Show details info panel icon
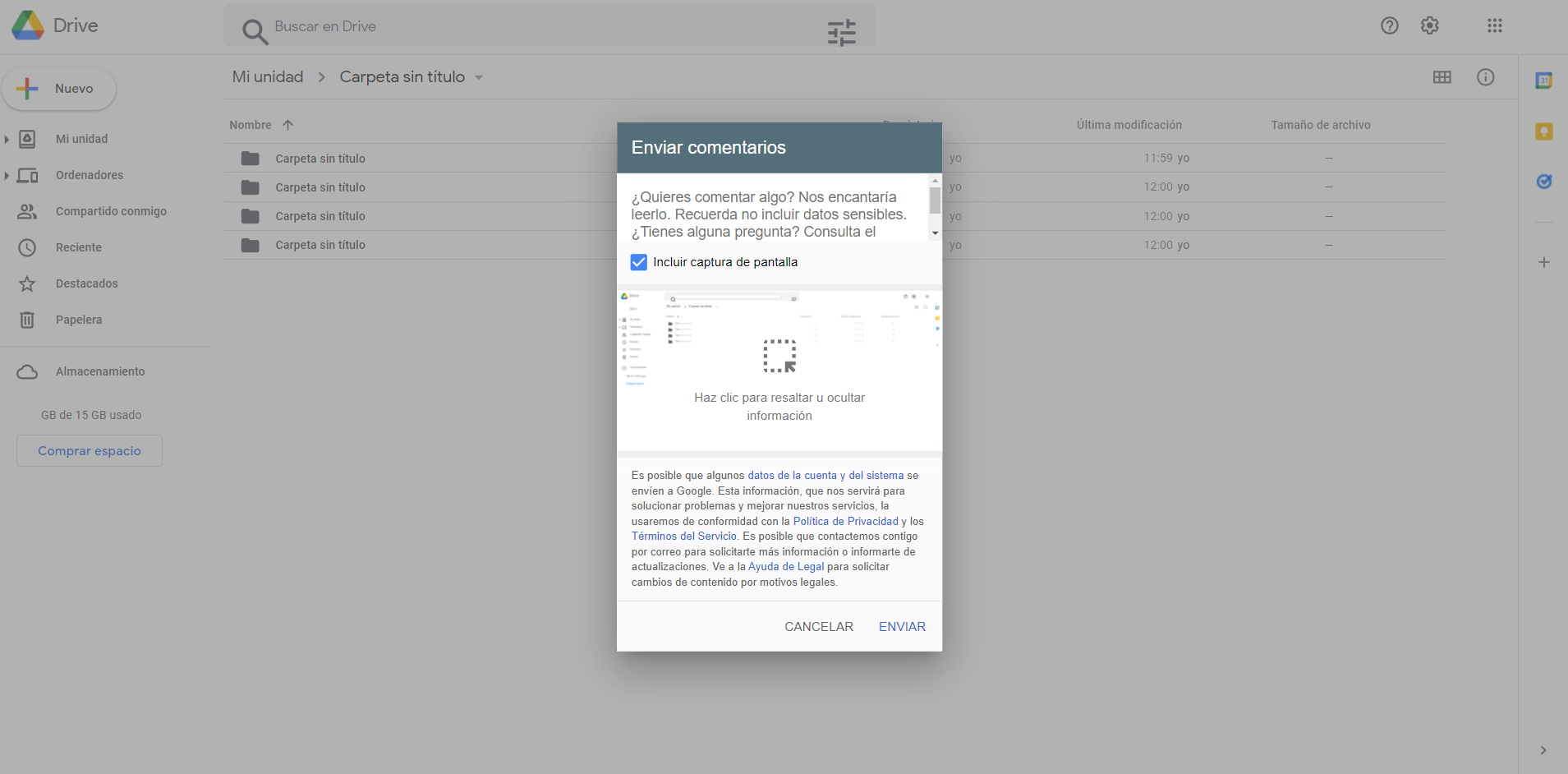The height and width of the screenshot is (774, 1568). [x=1486, y=77]
